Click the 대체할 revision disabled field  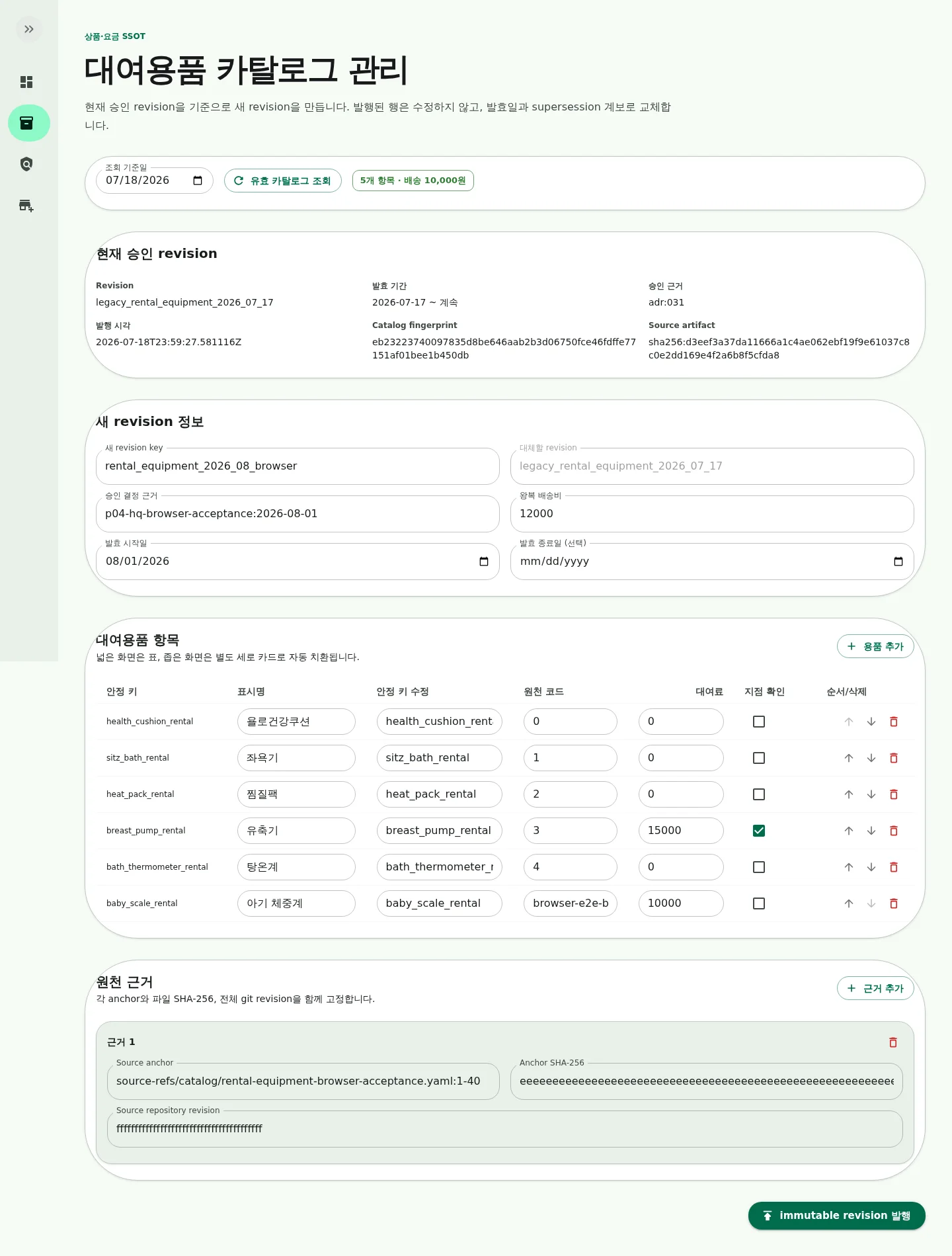(x=712, y=466)
